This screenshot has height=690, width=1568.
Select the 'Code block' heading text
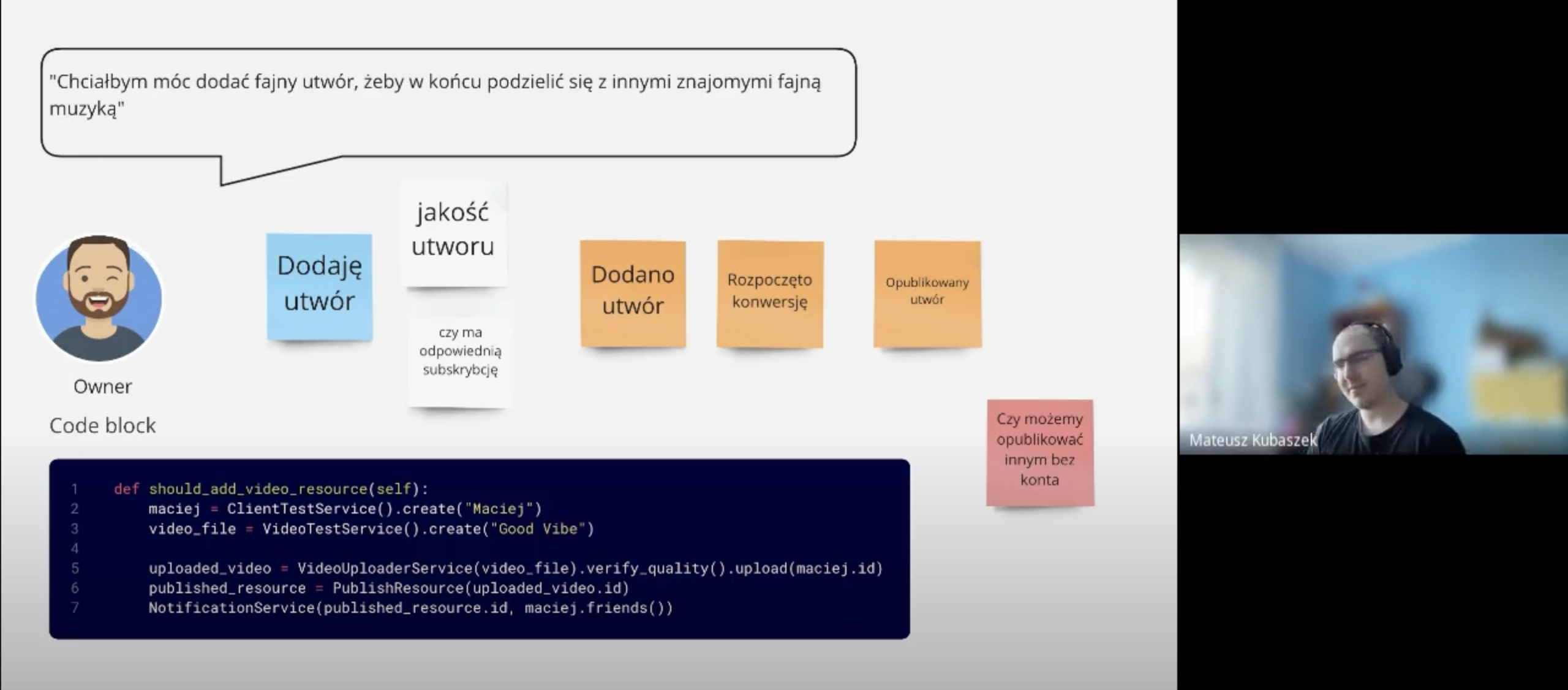click(x=102, y=425)
